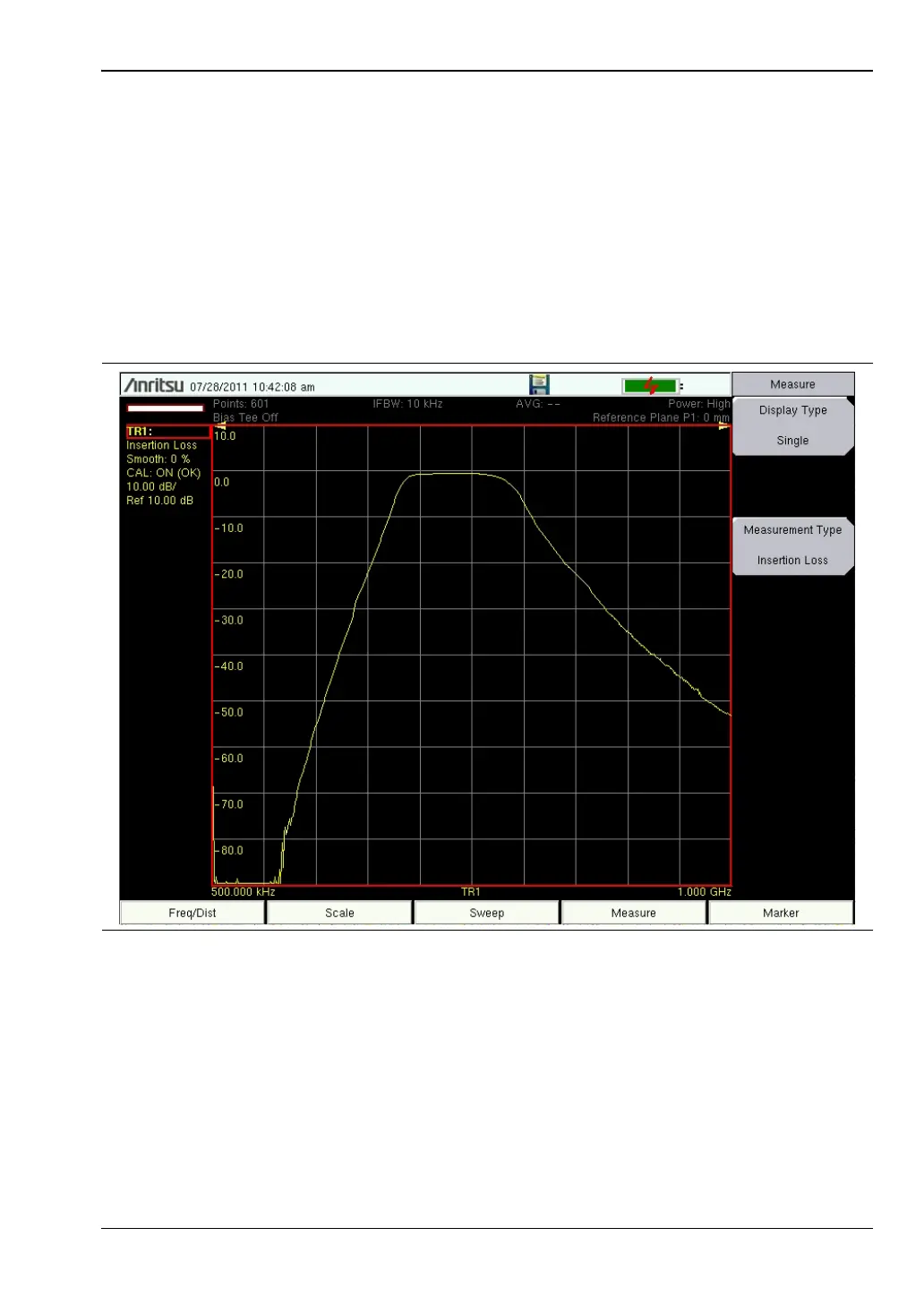
Task: Click the floppy disk save icon
Action: click(x=539, y=385)
